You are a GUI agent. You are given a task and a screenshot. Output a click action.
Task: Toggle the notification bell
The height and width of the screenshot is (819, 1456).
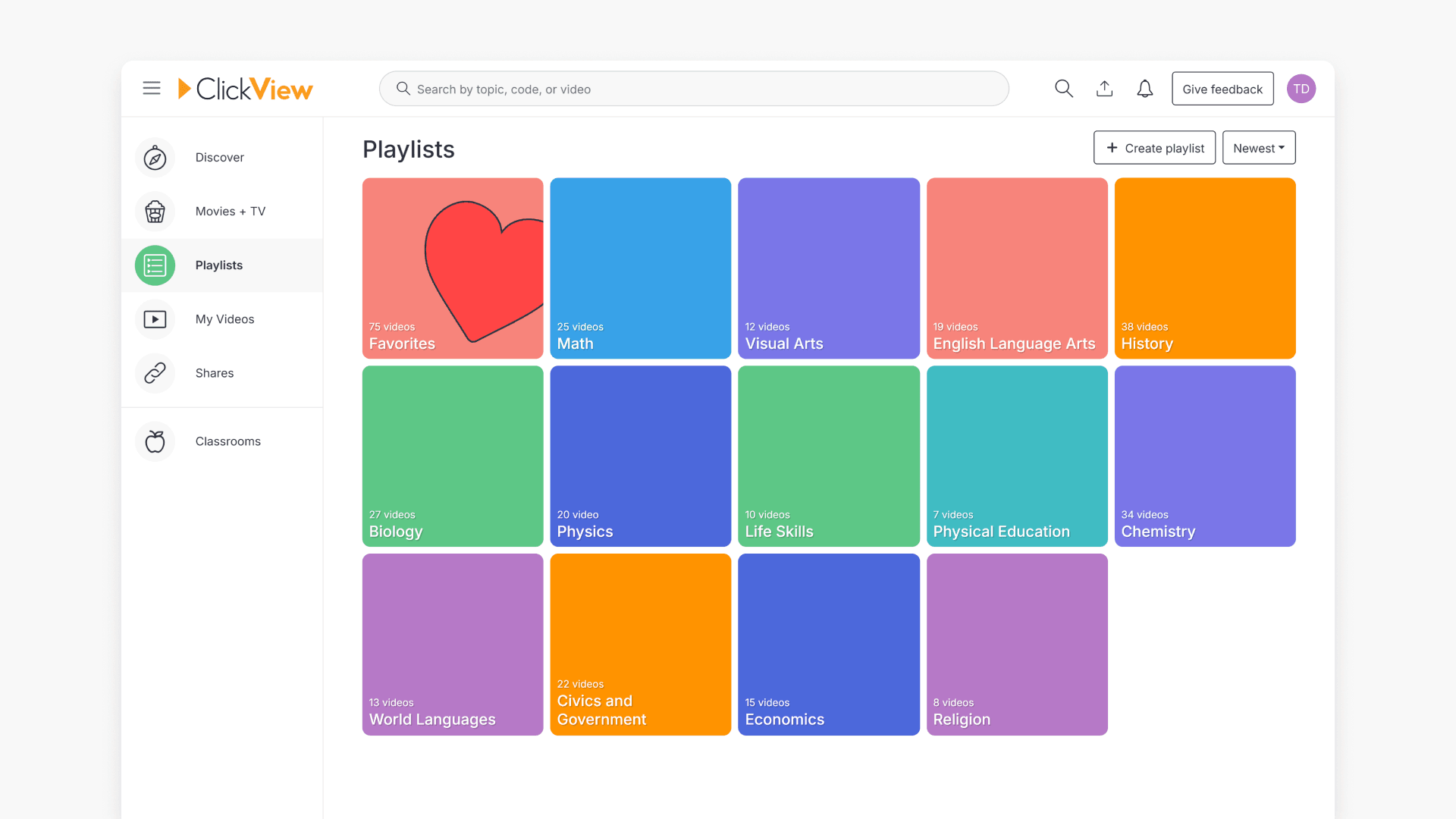click(x=1144, y=88)
